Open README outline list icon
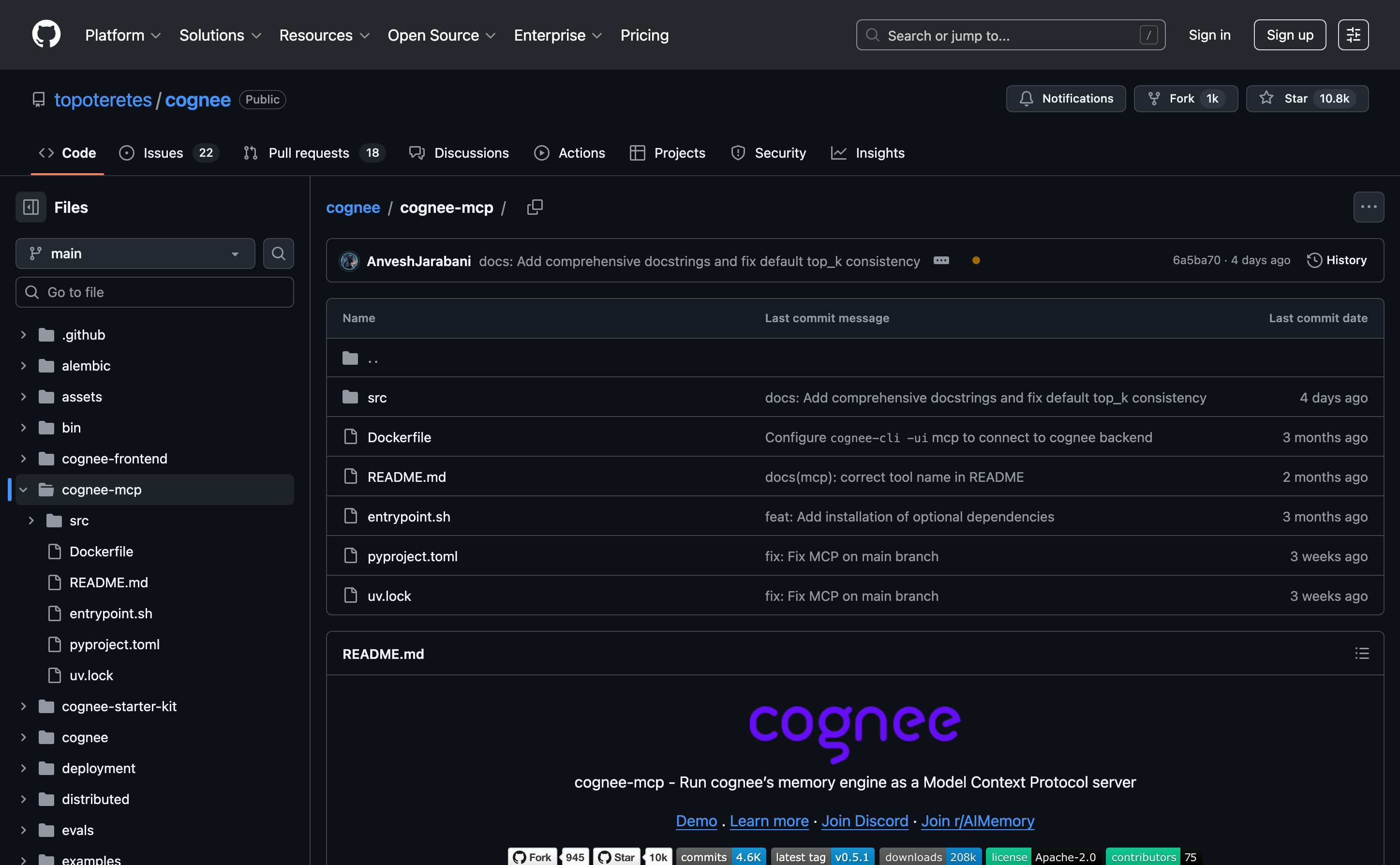This screenshot has height=865, width=1400. click(1362, 653)
